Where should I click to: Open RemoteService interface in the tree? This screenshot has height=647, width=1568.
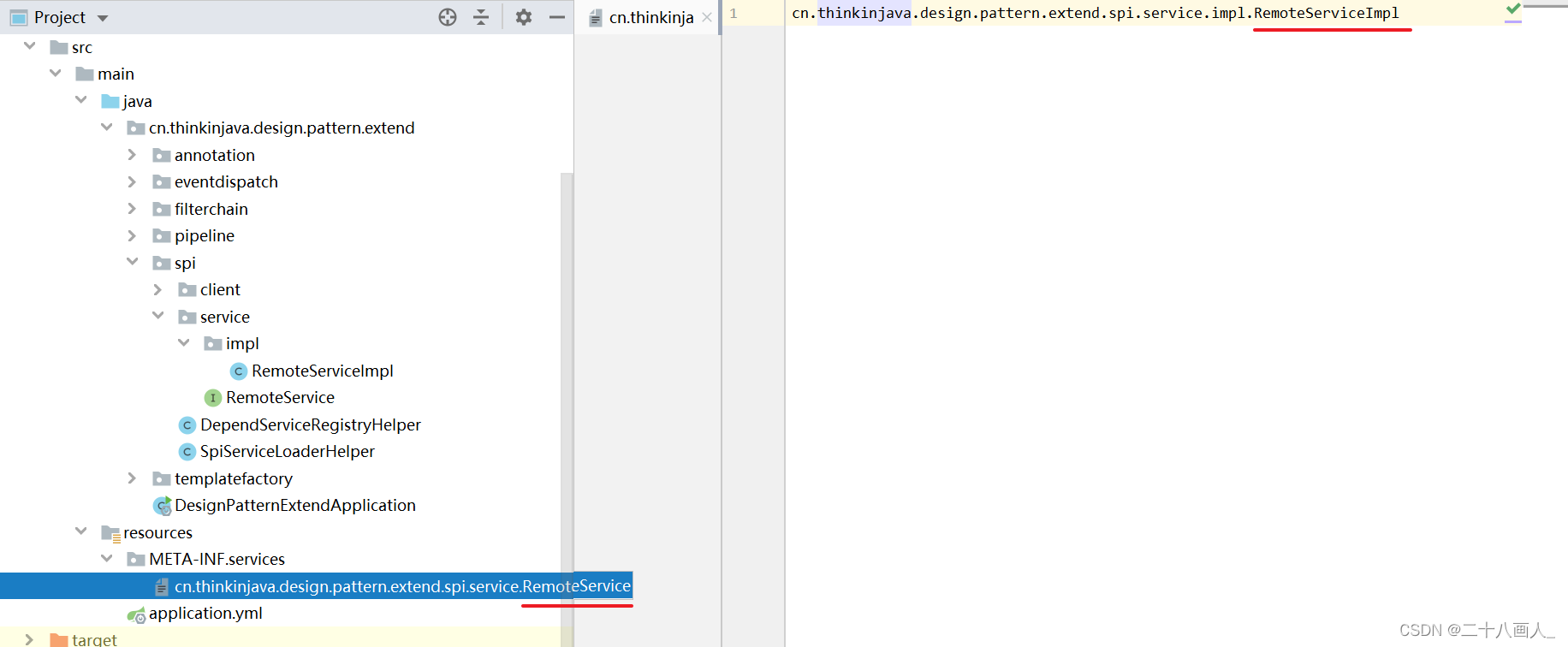click(x=280, y=397)
